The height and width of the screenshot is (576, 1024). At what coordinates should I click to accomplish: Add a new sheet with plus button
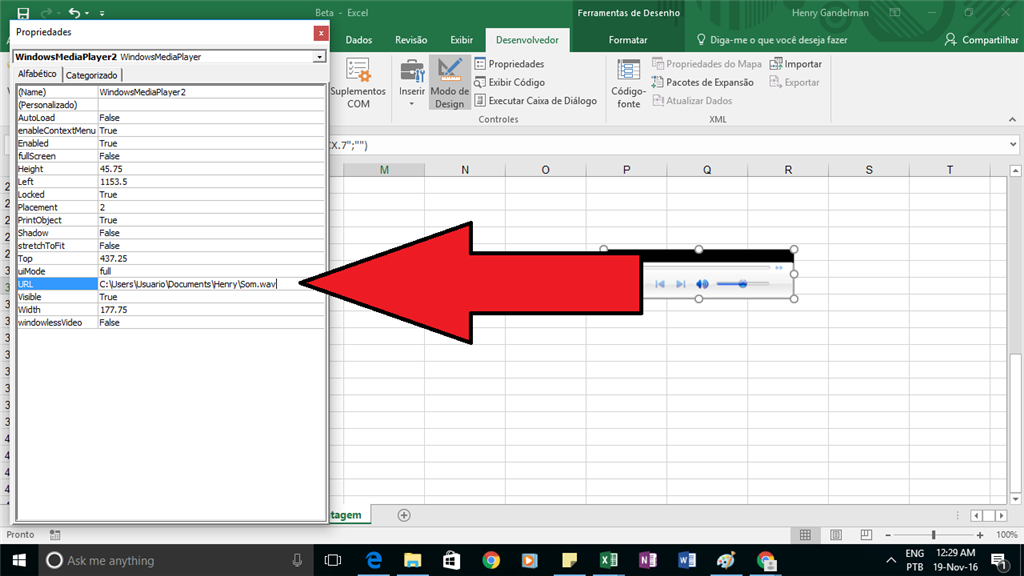pos(404,515)
